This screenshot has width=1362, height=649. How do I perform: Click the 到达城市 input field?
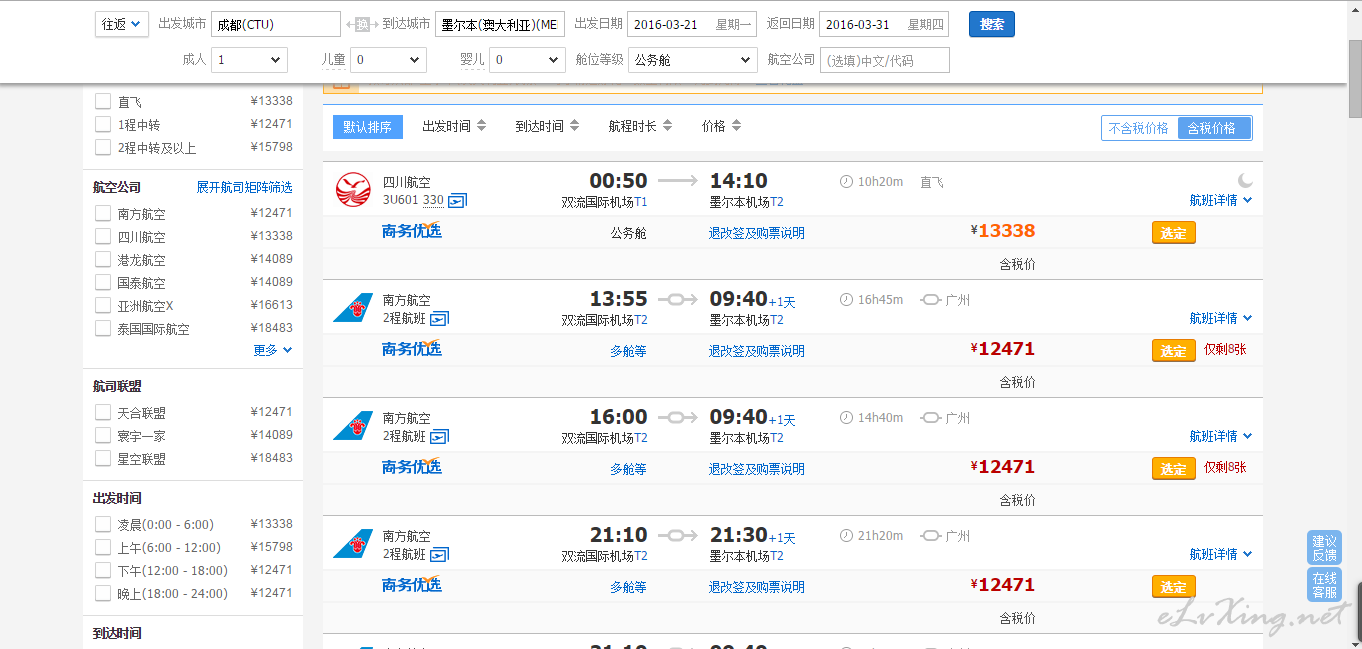click(500, 24)
